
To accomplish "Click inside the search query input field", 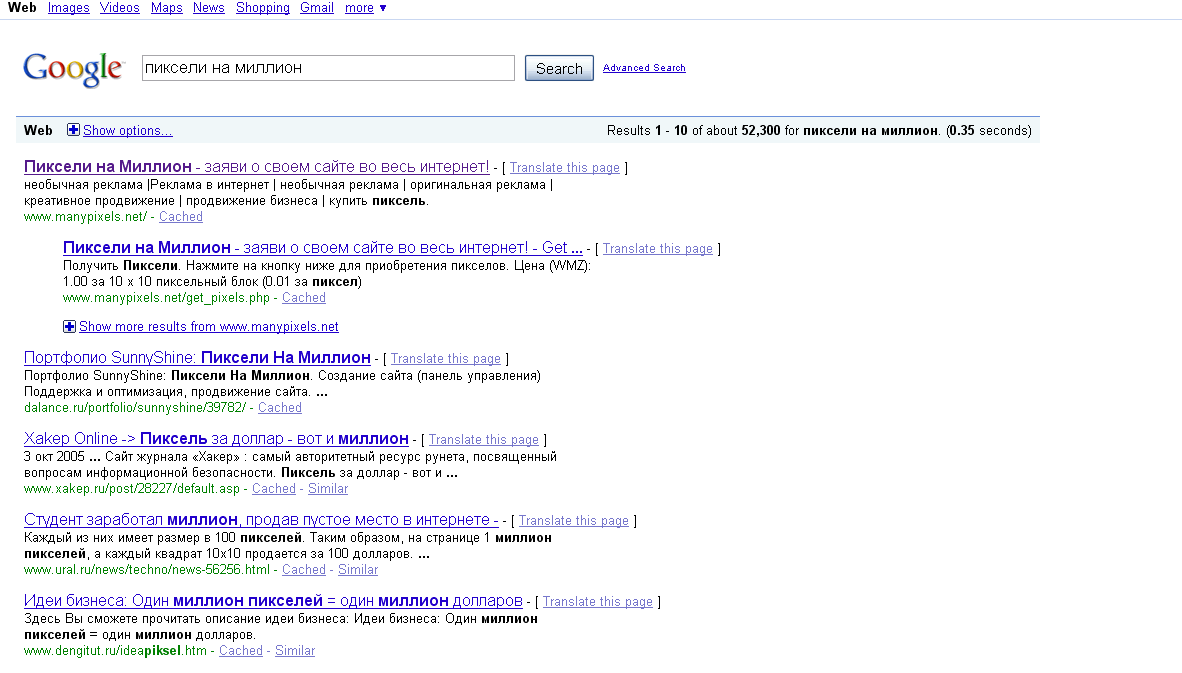I will click(327, 67).
